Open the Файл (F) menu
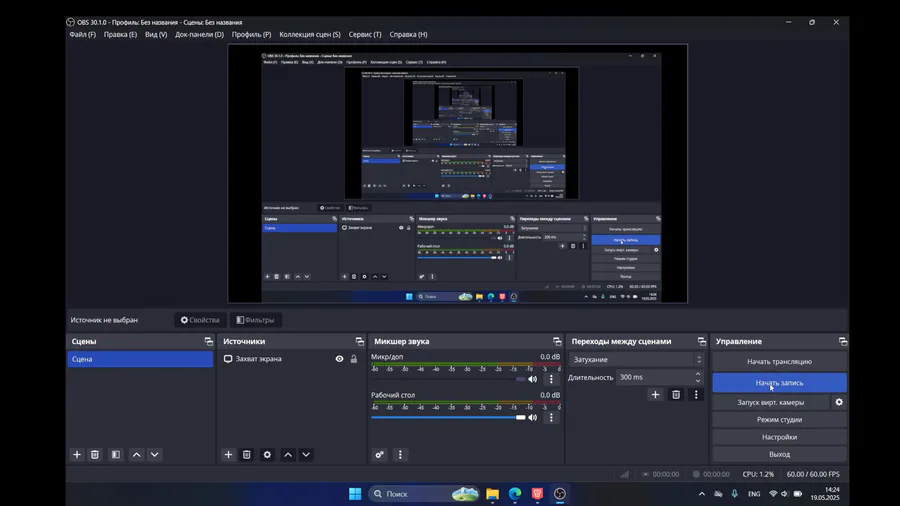This screenshot has height=506, width=900. click(83, 34)
